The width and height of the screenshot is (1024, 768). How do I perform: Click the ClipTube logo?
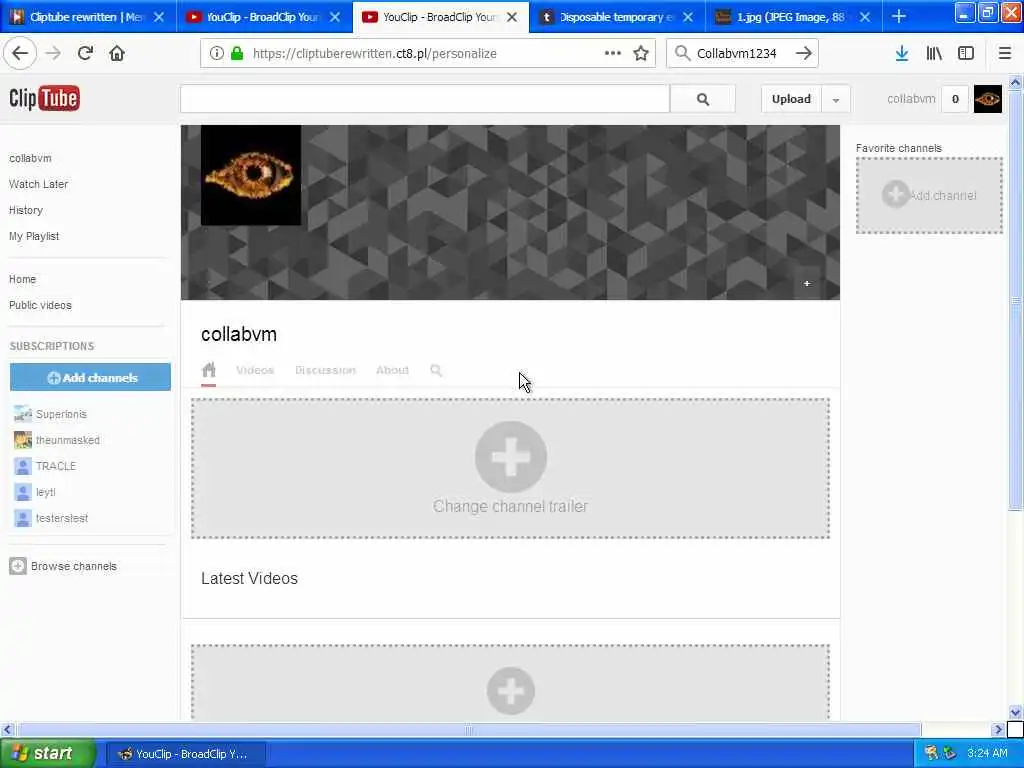pyautogui.click(x=44, y=99)
